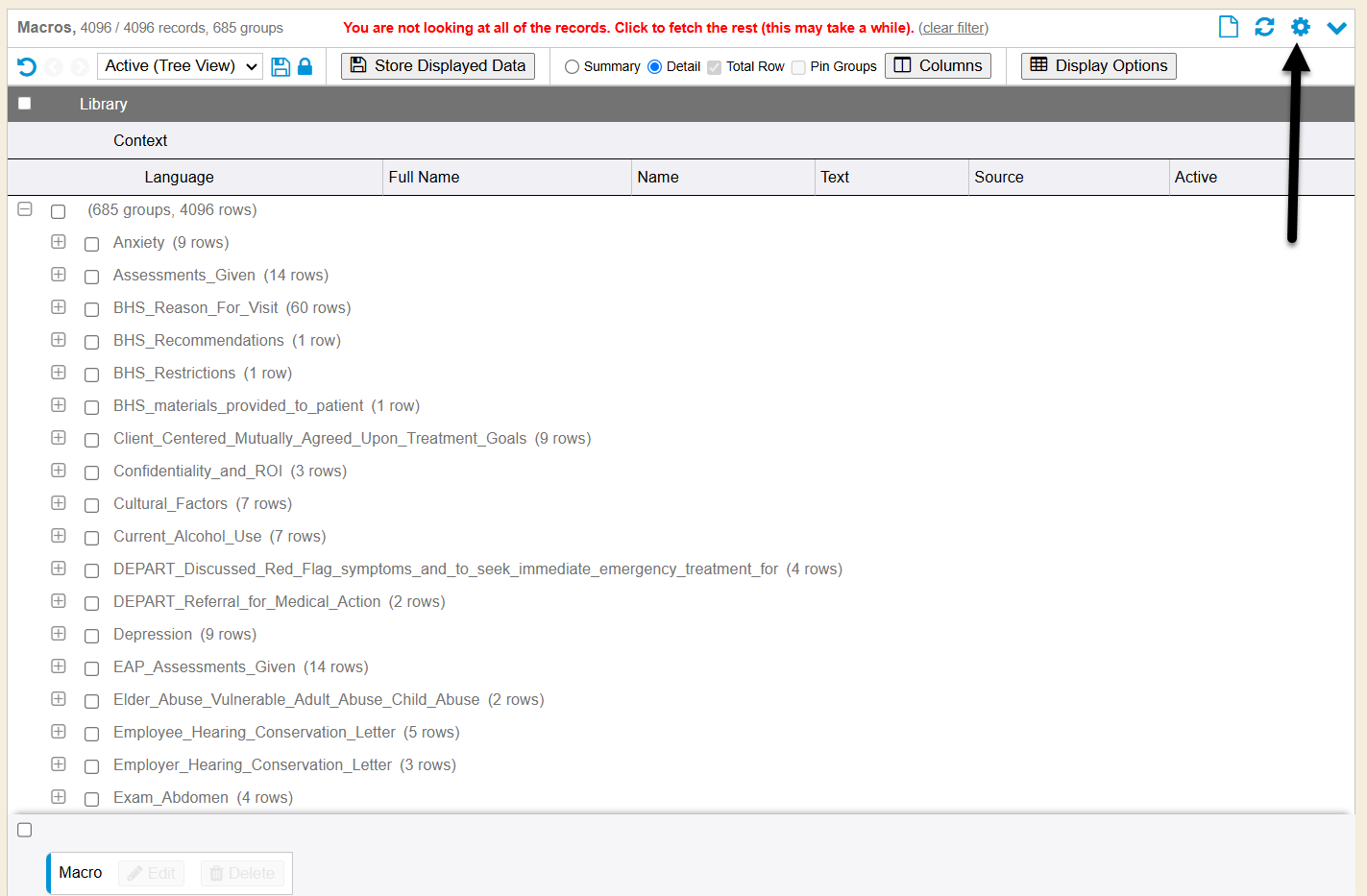Viewport: 1367px width, 896px height.
Task: Open the Active (Tree View) dropdown
Action: click(180, 66)
